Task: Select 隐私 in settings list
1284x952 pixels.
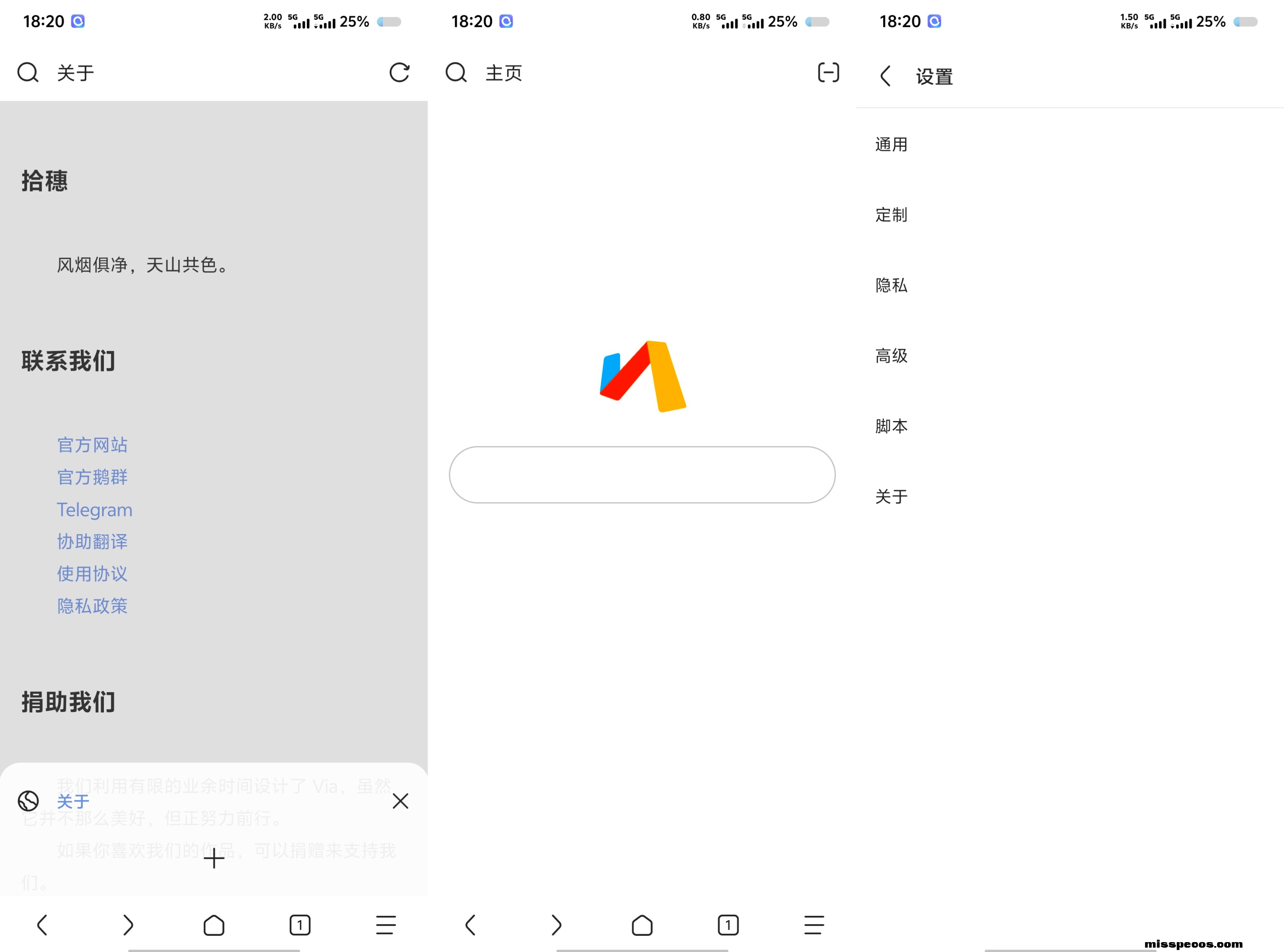Action: pos(891,285)
